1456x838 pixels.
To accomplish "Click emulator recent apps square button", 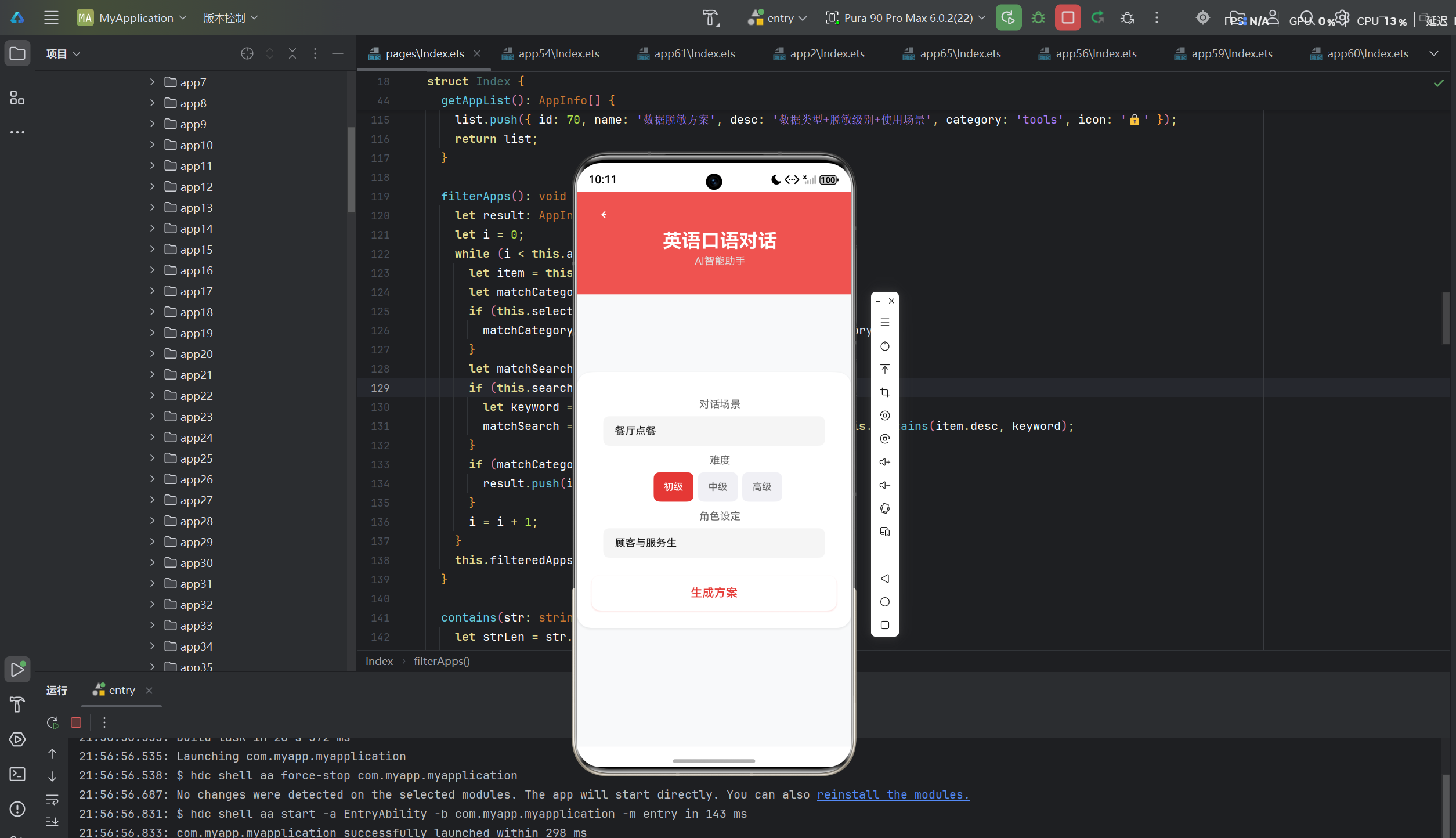I will pyautogui.click(x=885, y=625).
